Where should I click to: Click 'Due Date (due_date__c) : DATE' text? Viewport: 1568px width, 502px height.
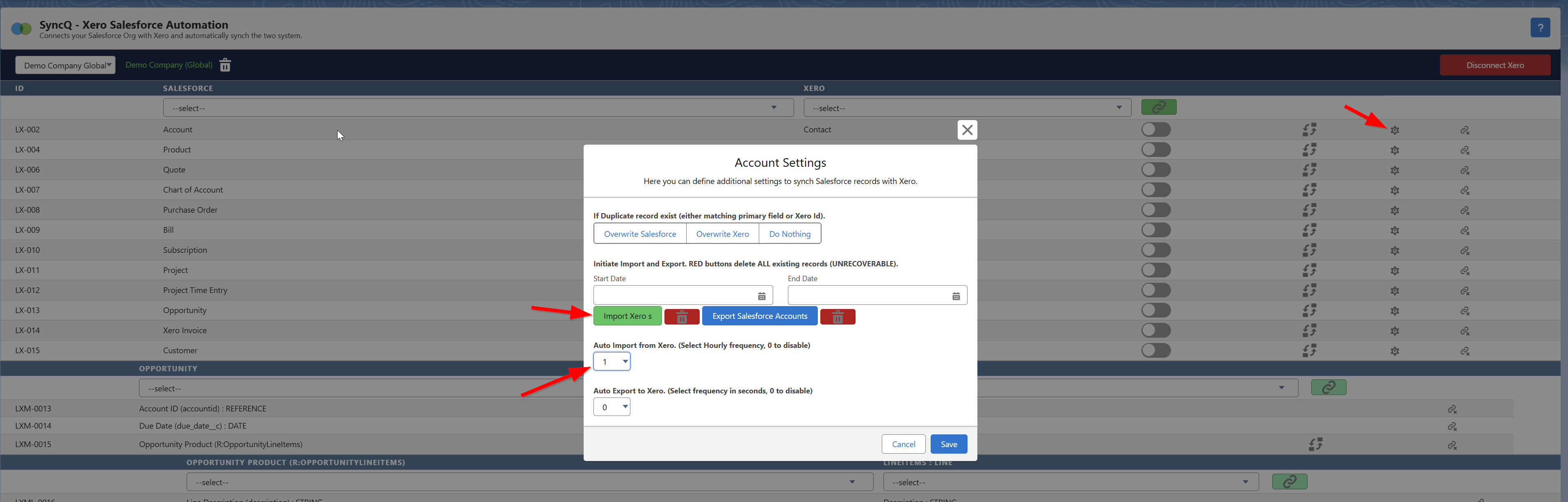click(192, 426)
